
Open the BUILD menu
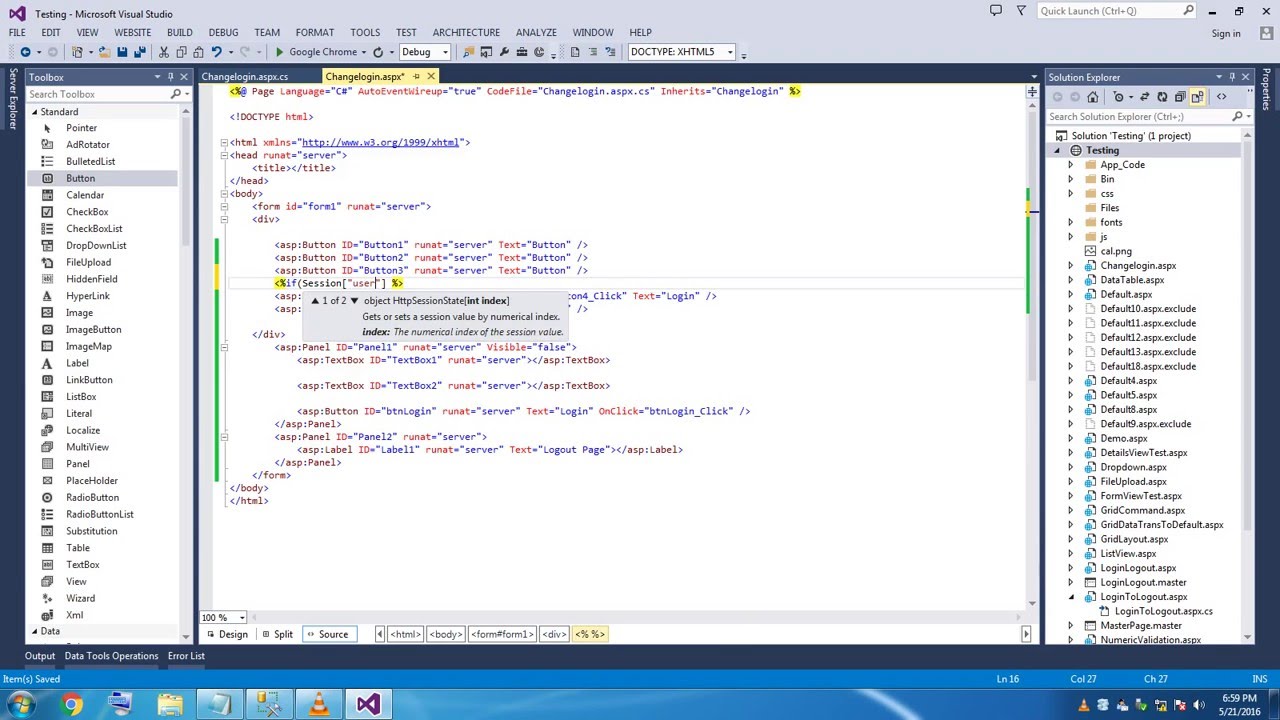pyautogui.click(x=179, y=32)
